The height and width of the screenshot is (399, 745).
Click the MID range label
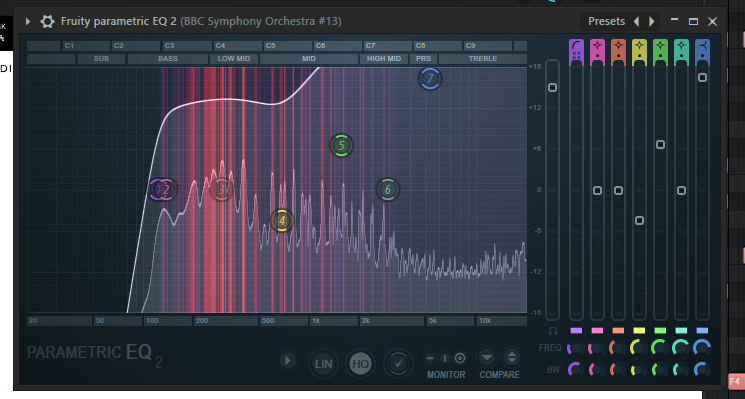tap(309, 59)
